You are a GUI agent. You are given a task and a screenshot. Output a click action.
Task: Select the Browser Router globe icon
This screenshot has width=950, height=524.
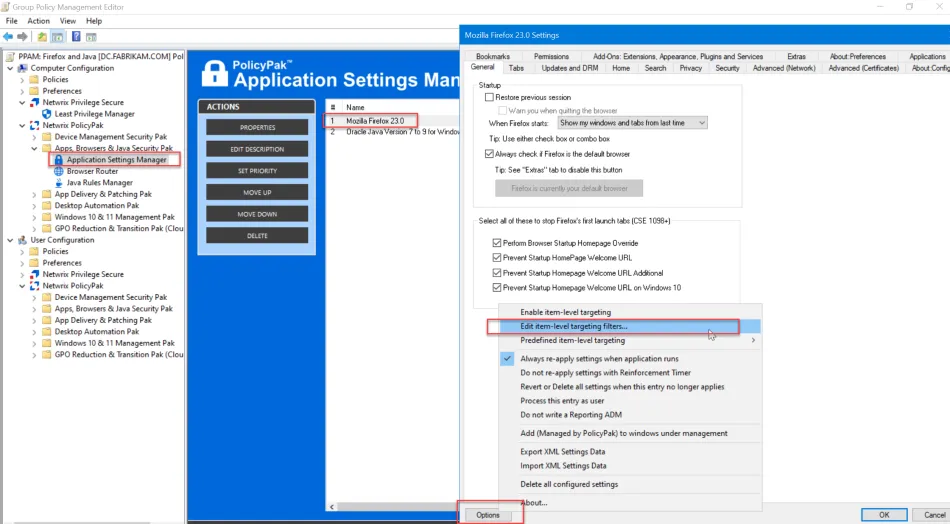point(58,171)
